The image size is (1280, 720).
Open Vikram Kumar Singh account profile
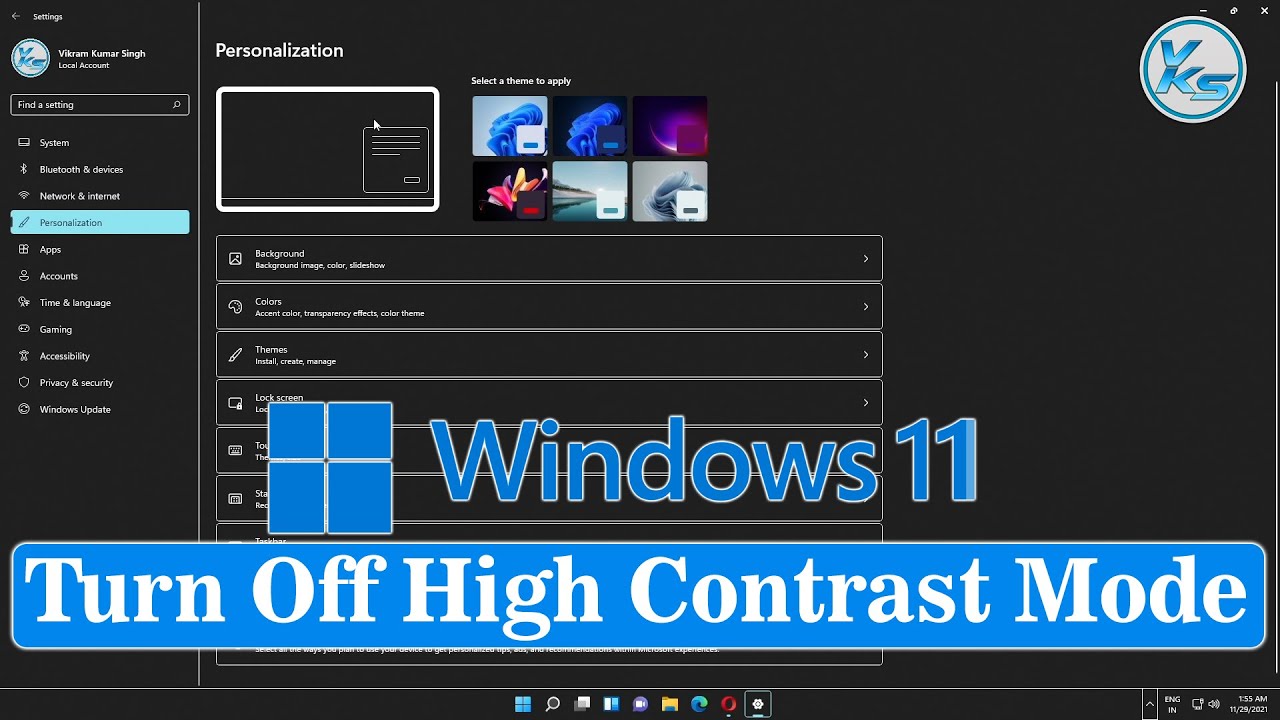coord(80,58)
